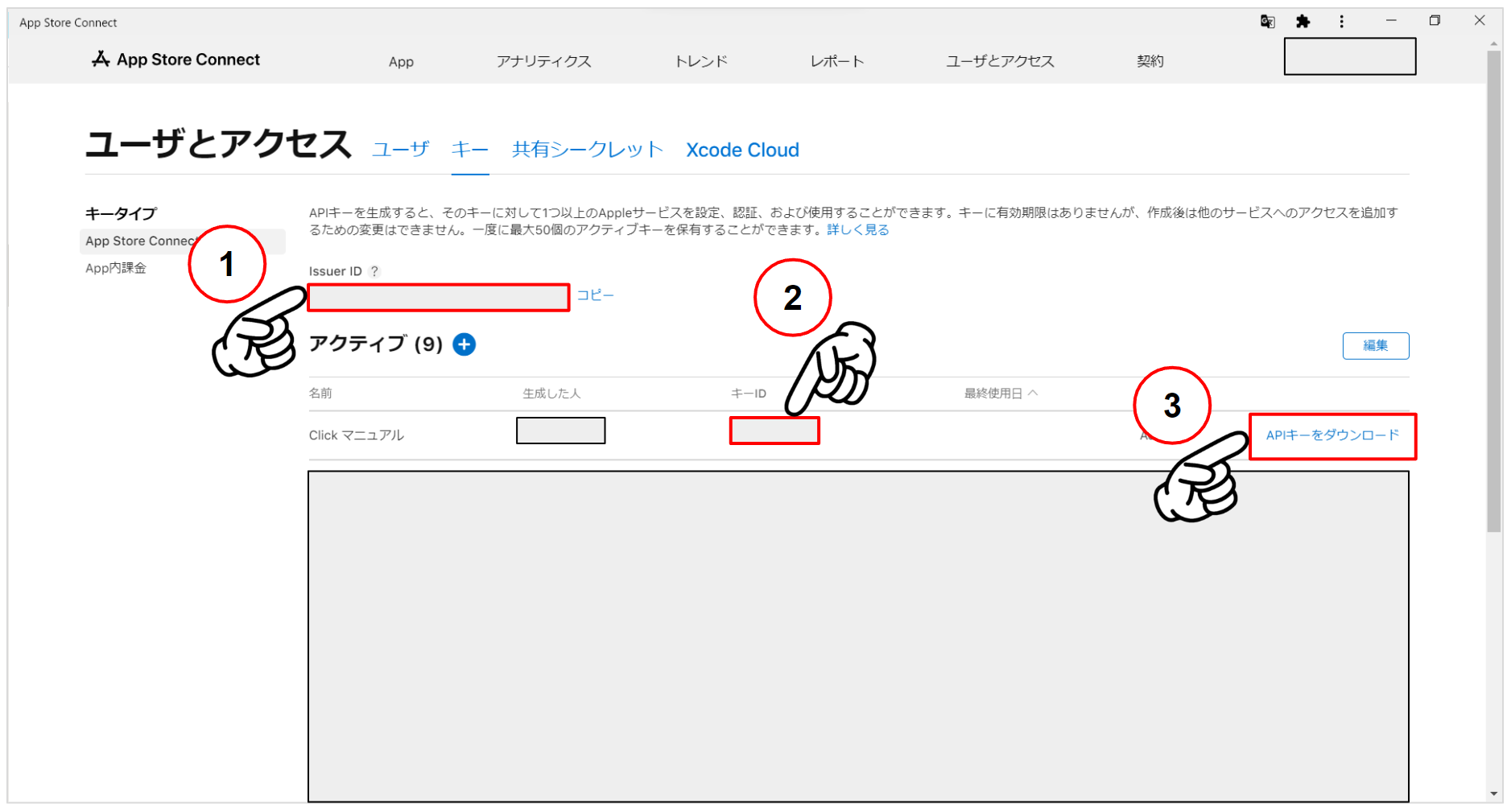
Task: Open the レポート menu item
Action: [x=837, y=61]
